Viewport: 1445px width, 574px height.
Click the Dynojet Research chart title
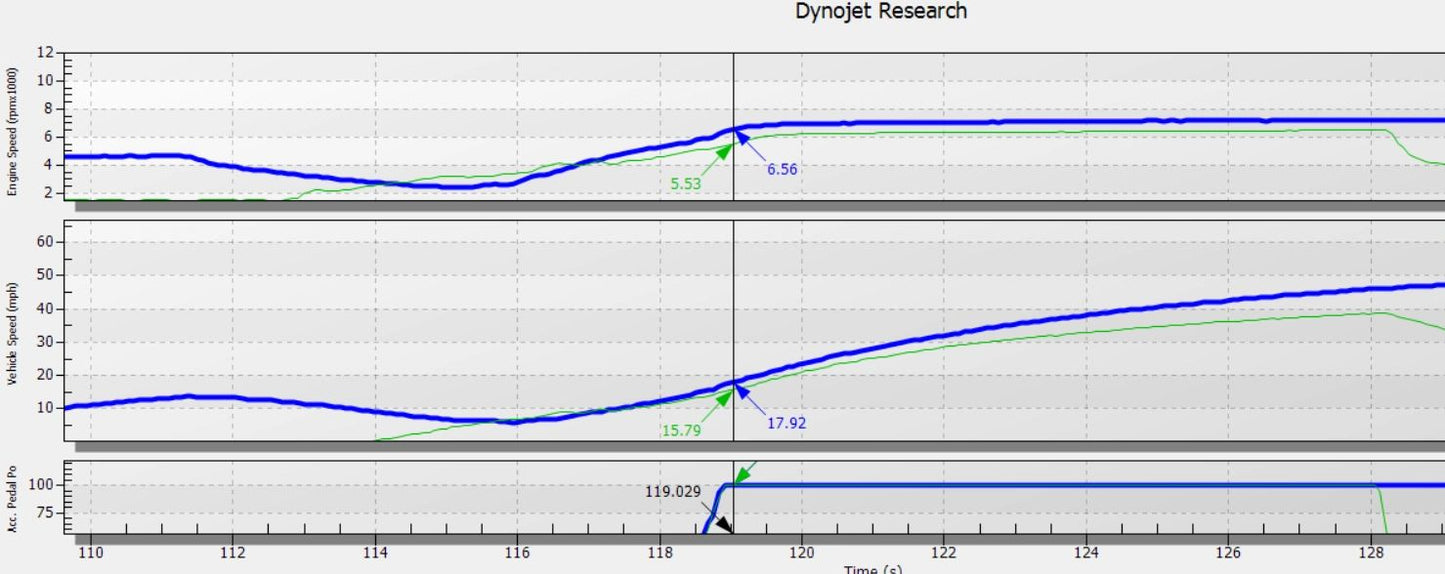pos(881,12)
